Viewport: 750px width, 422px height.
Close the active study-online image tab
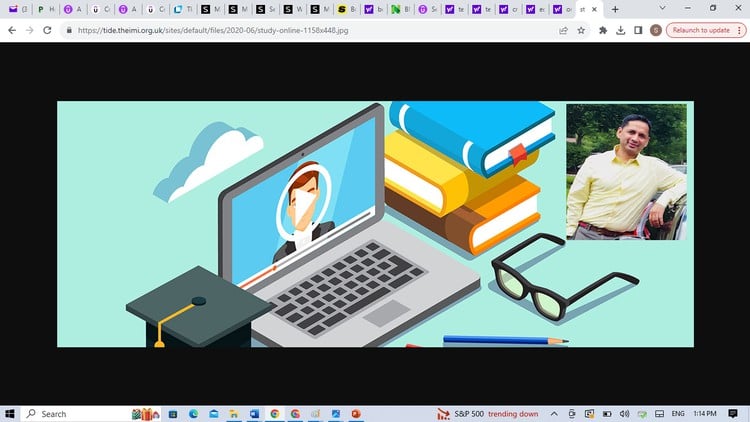[x=596, y=9]
